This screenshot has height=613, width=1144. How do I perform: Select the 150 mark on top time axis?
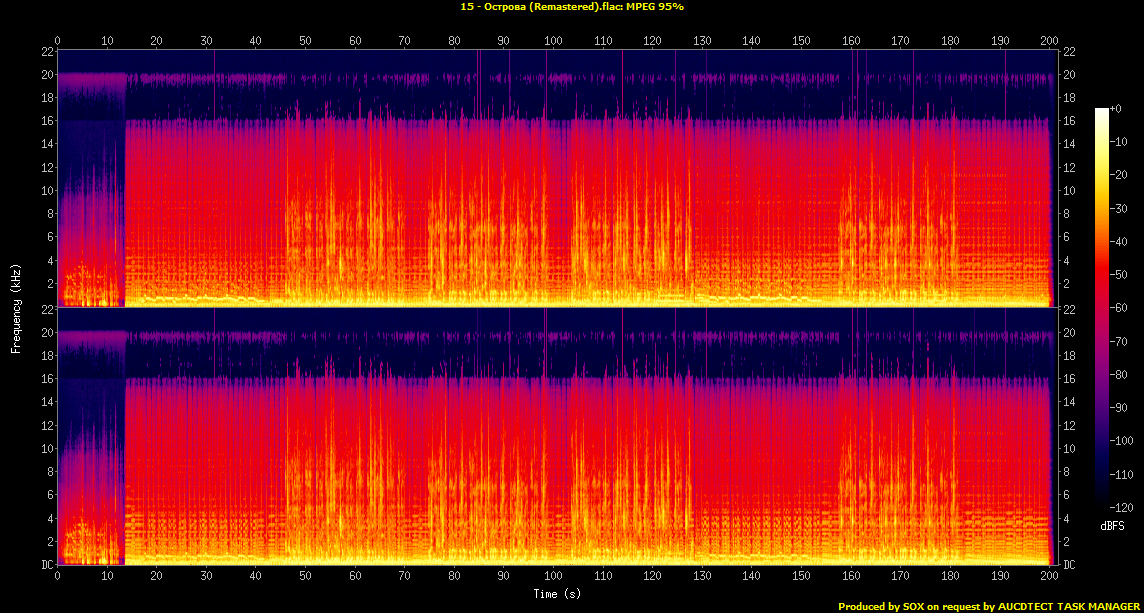click(801, 41)
